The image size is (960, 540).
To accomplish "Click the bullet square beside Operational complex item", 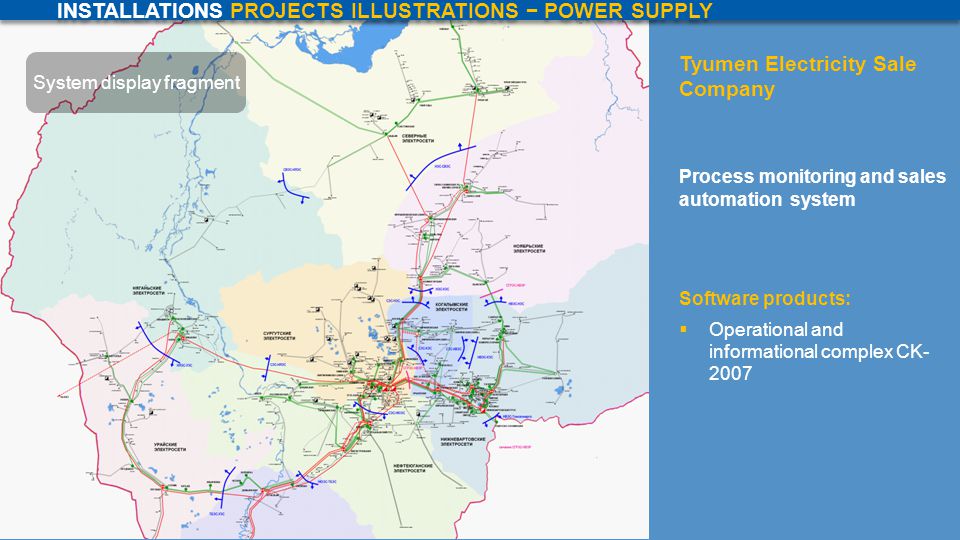I will (683, 329).
